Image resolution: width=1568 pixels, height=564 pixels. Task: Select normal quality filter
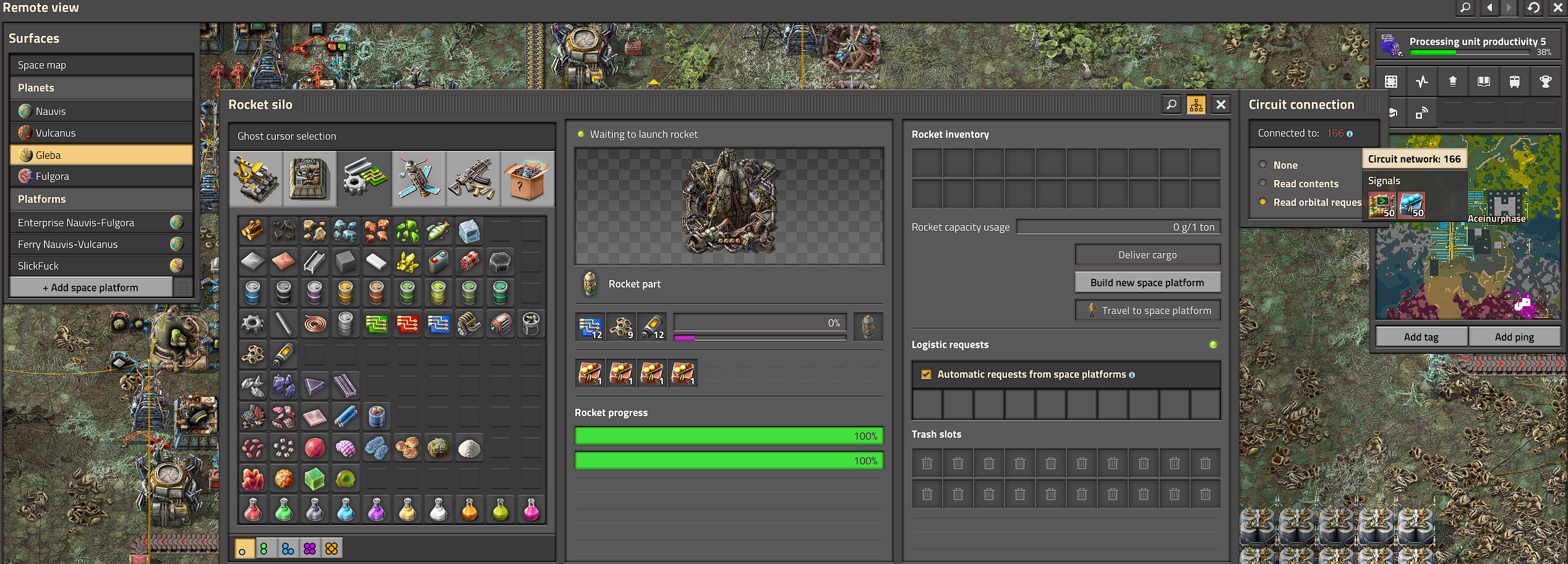[244, 549]
